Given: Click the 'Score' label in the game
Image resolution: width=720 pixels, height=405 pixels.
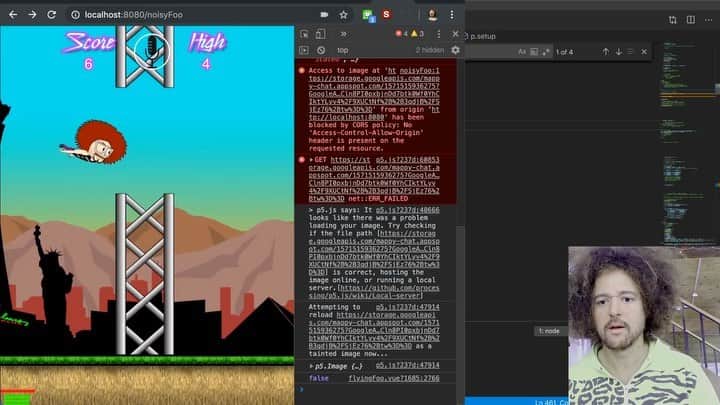Looking at the screenshot, I should point(89,42).
